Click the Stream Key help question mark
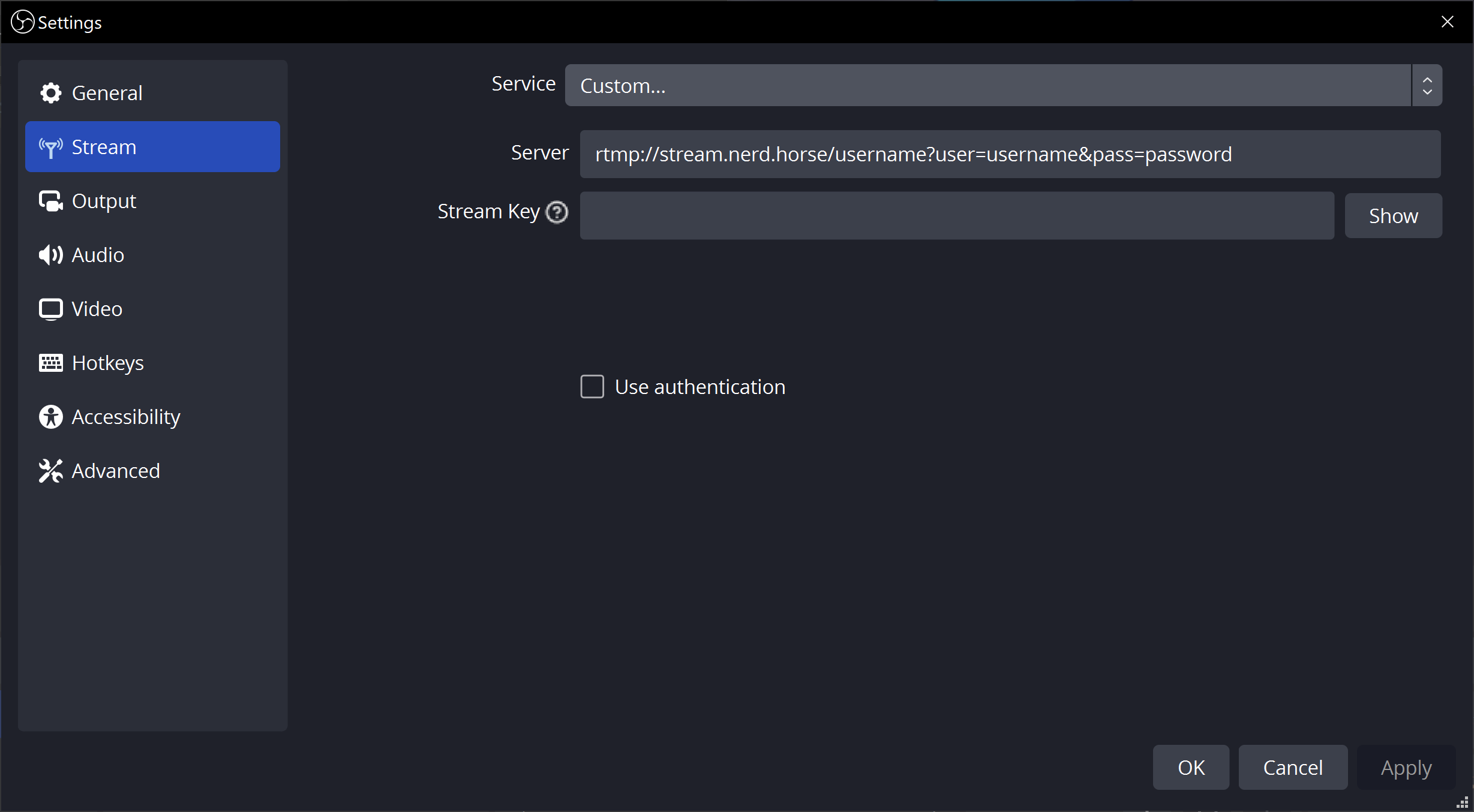 pos(557,212)
